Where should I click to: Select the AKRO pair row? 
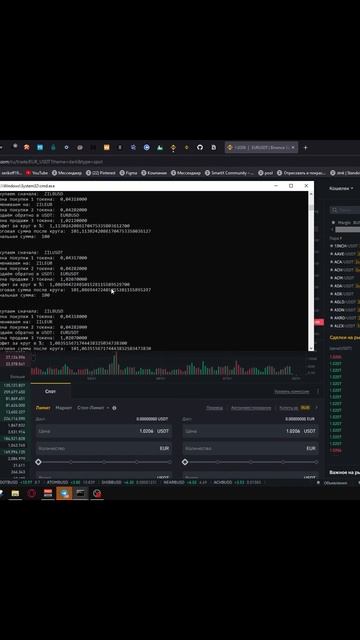344,318
